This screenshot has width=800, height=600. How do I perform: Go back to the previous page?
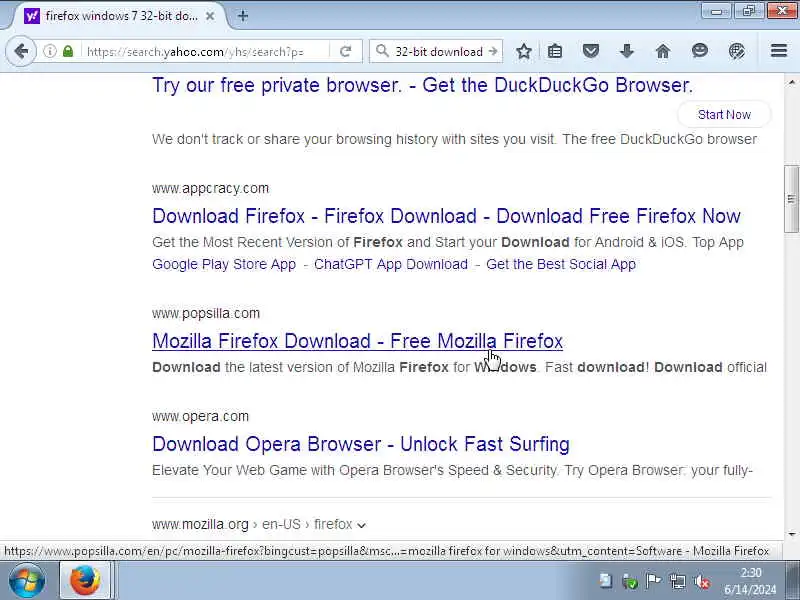[21, 51]
